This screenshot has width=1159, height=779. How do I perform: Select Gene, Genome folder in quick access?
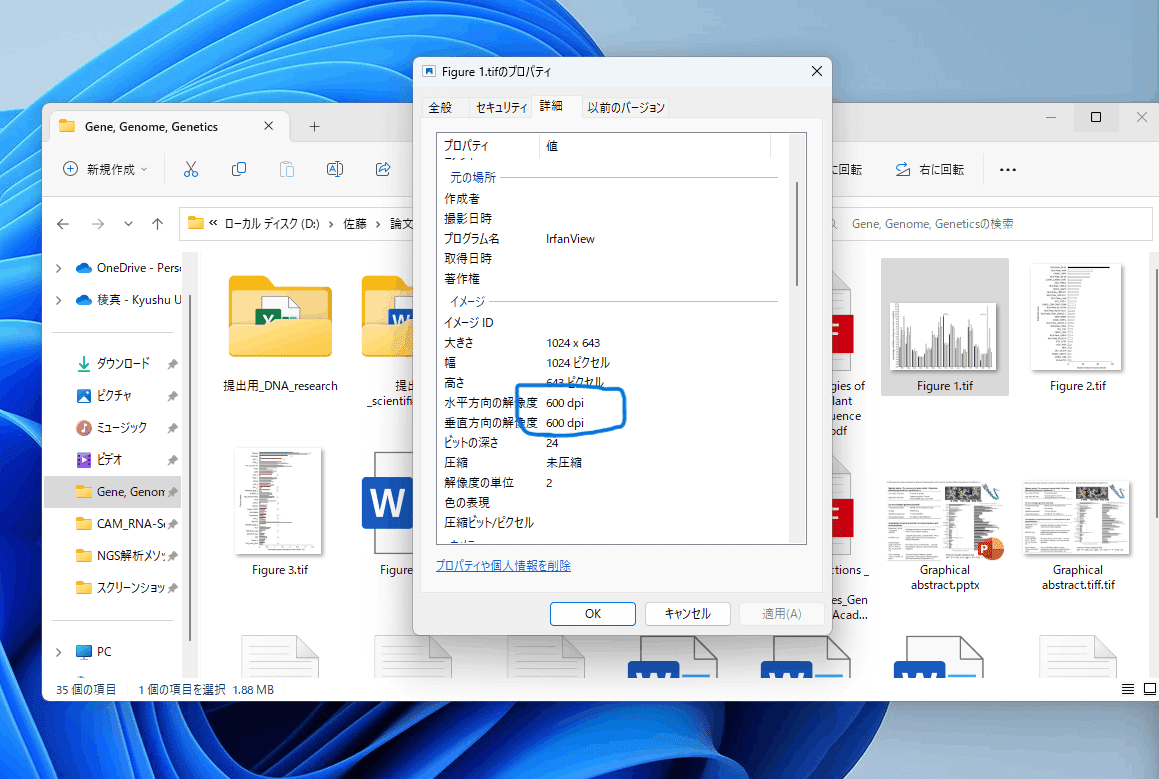[x=112, y=491]
